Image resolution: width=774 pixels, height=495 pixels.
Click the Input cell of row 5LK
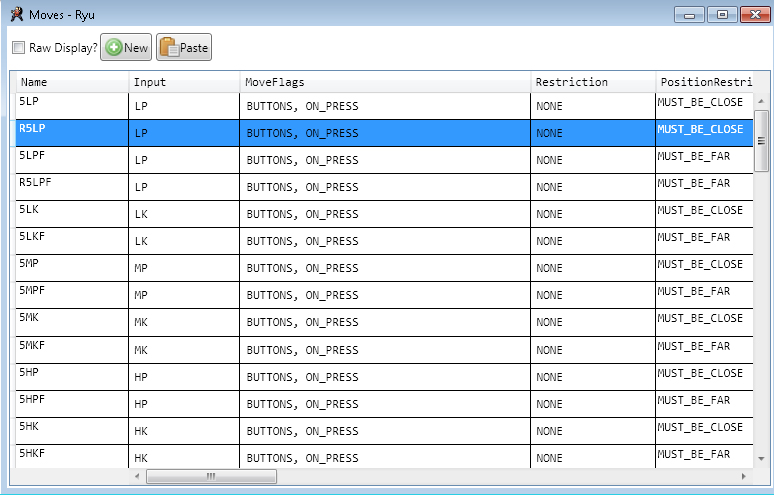[184, 214]
